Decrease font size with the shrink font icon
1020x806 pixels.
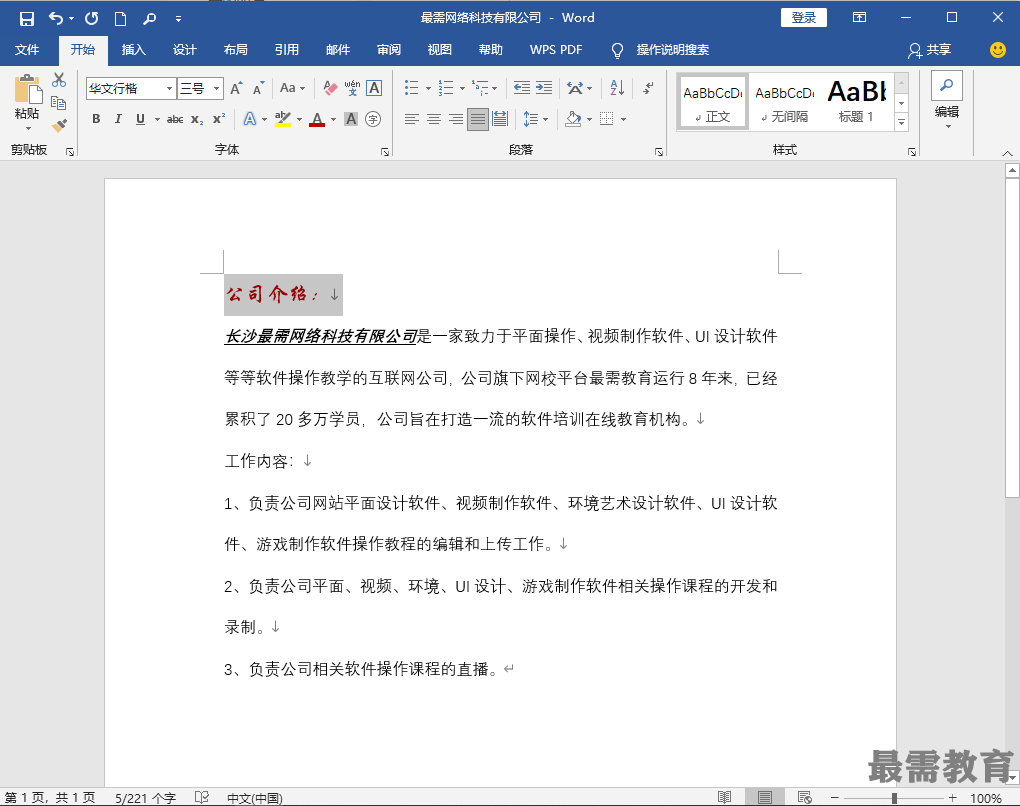259,88
